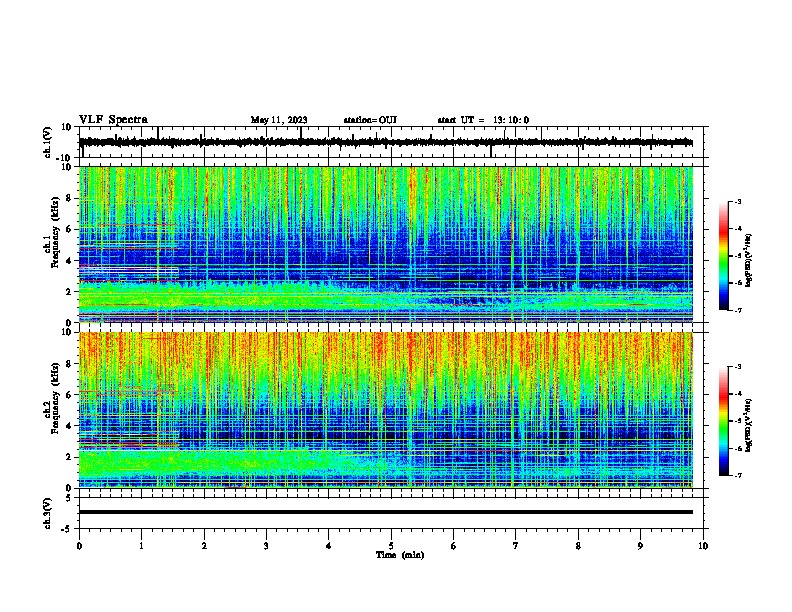This screenshot has width=792, height=612.
Task: Click the 'station=OUI' header text
Action: point(370,120)
